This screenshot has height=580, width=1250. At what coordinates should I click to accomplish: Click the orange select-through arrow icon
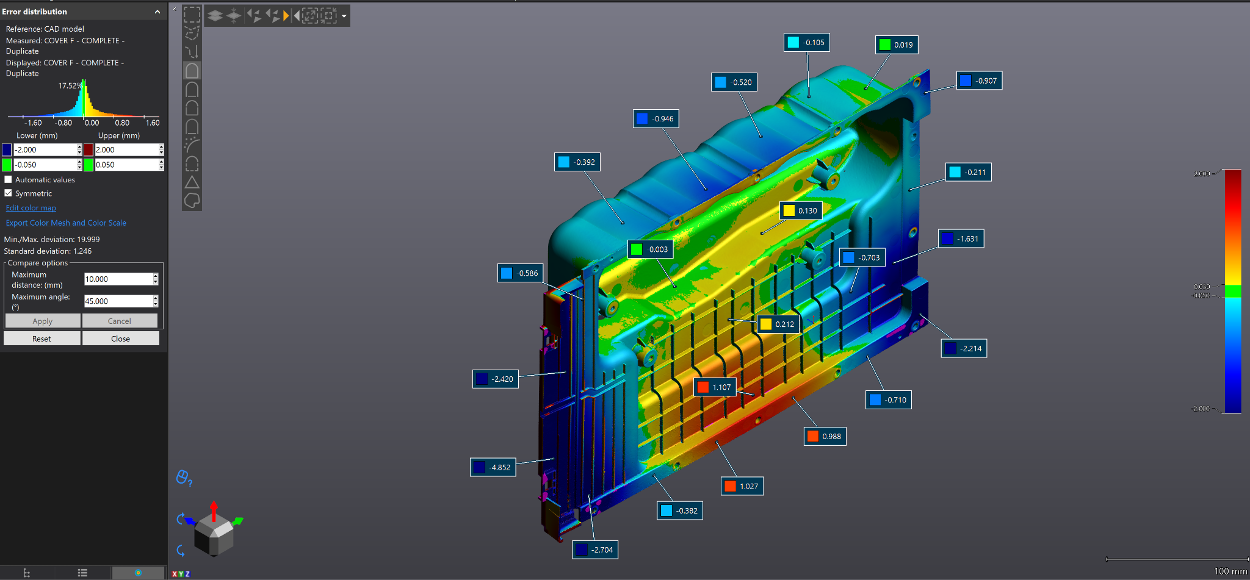286,16
